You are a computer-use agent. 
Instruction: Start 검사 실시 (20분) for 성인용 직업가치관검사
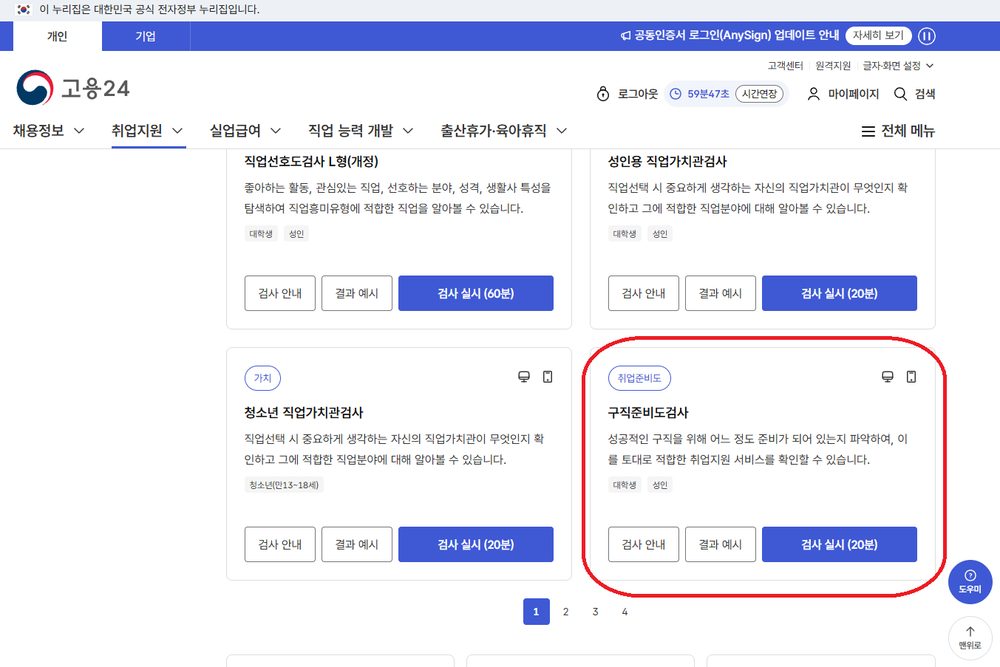point(839,293)
